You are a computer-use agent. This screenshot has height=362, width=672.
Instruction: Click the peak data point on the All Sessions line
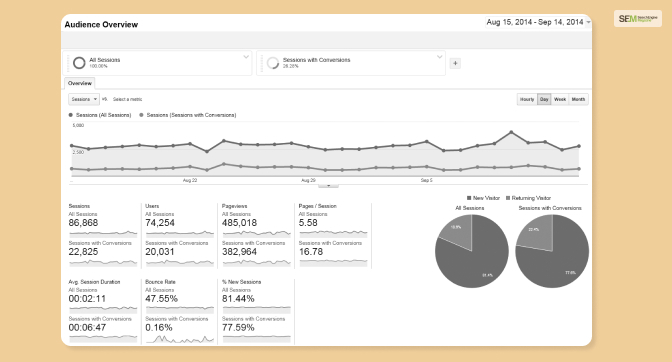click(511, 132)
